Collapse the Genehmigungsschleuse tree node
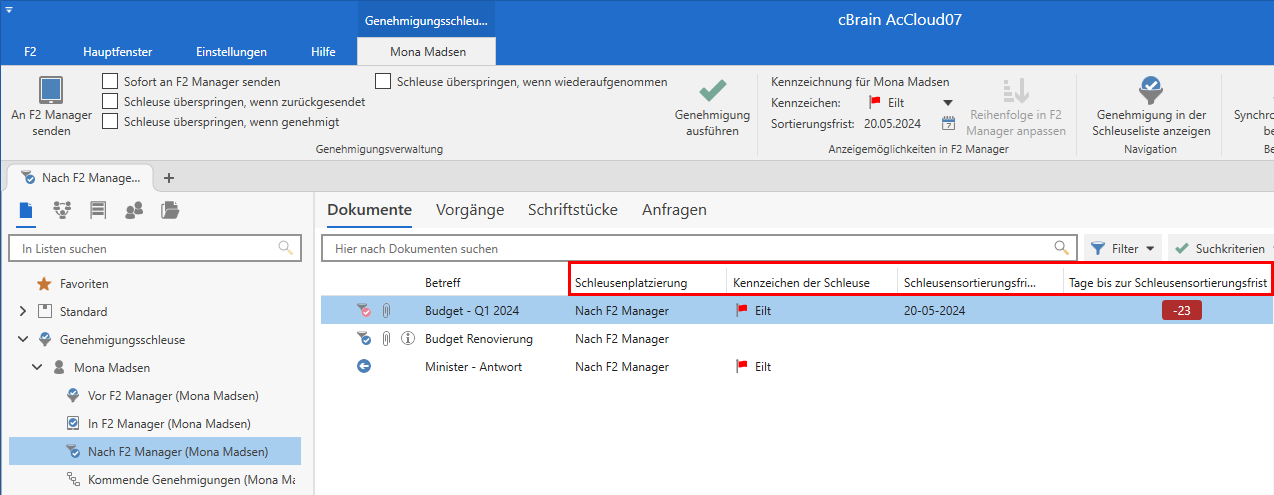 22,340
